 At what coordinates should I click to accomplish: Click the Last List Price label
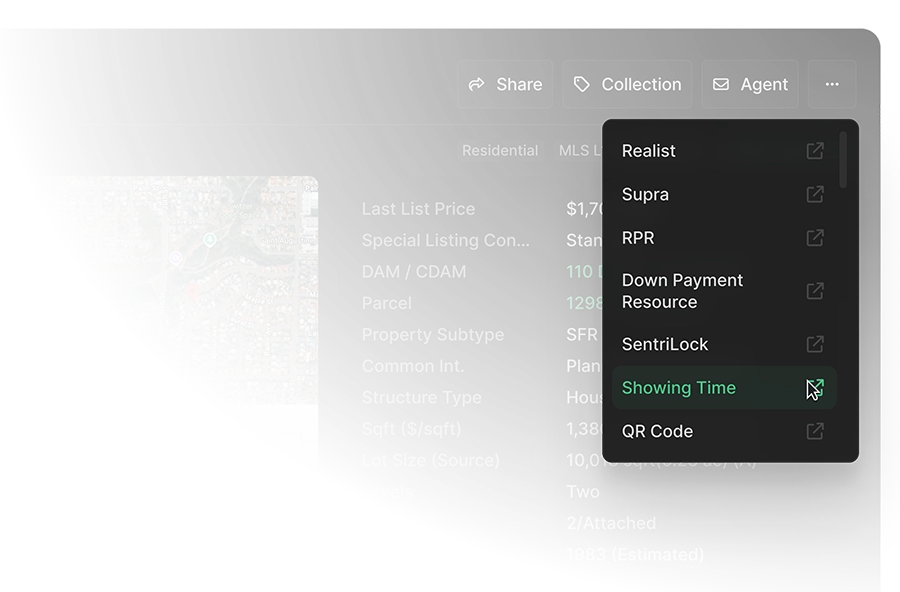(418, 209)
